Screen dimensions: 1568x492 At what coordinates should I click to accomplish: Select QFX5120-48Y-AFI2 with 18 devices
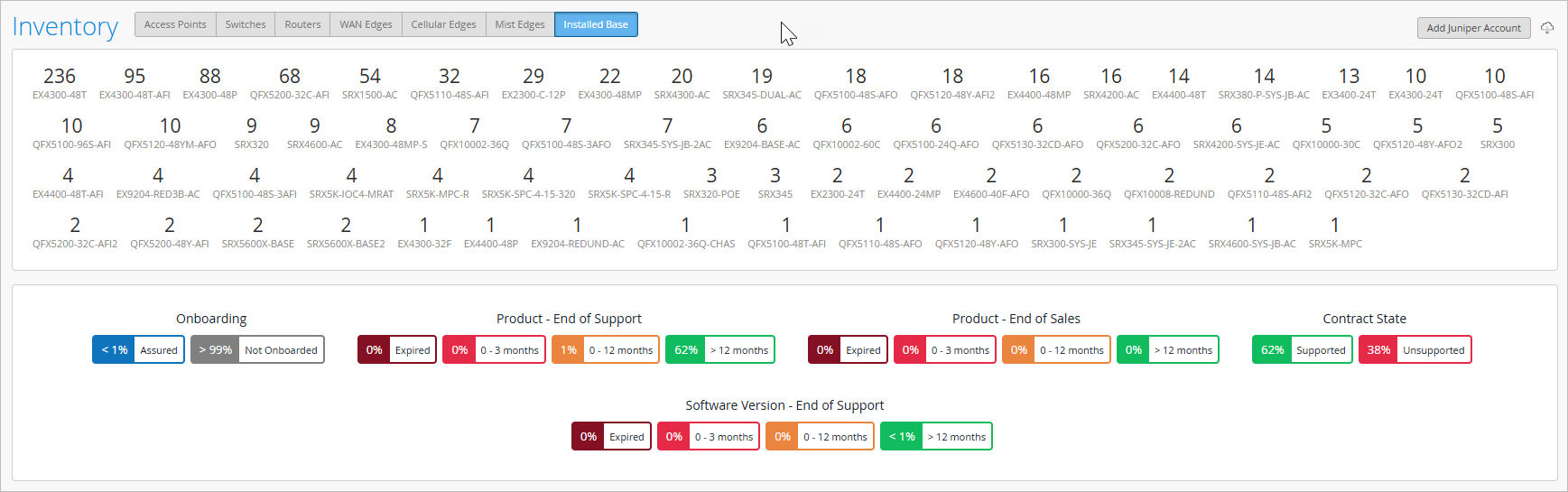[x=952, y=82]
